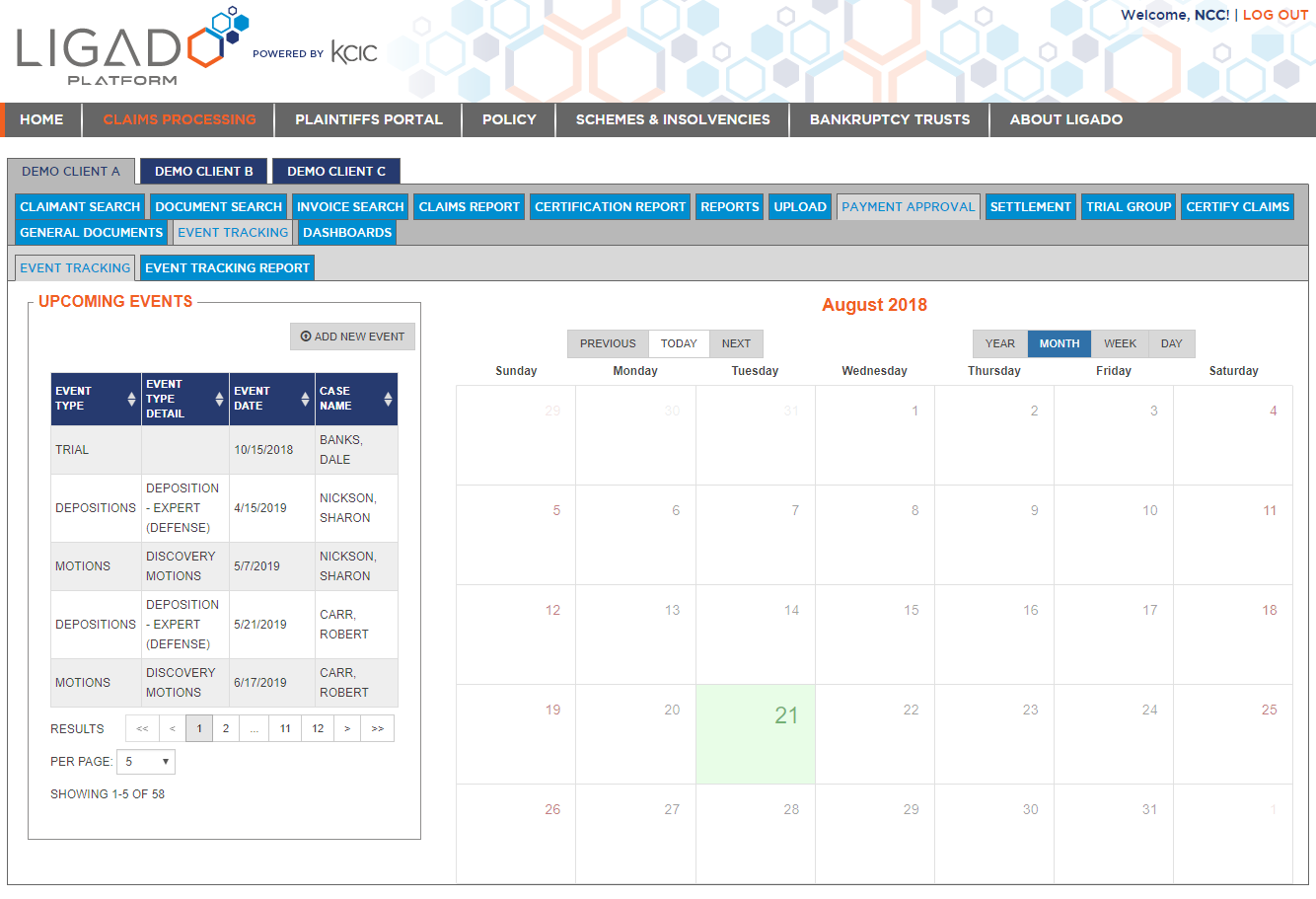Open the Reports tab
Screen dimensions: 1316x899
730,206
